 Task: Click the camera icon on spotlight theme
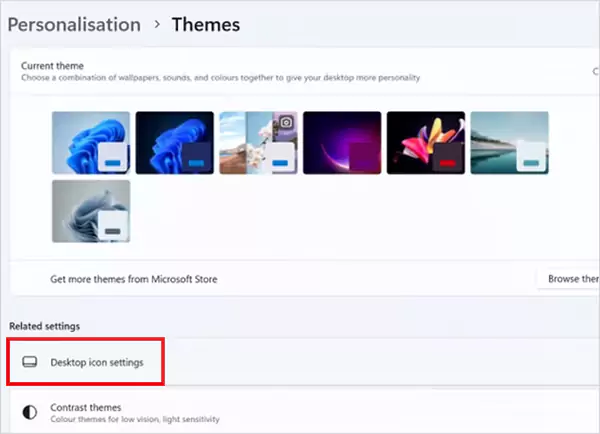point(286,122)
